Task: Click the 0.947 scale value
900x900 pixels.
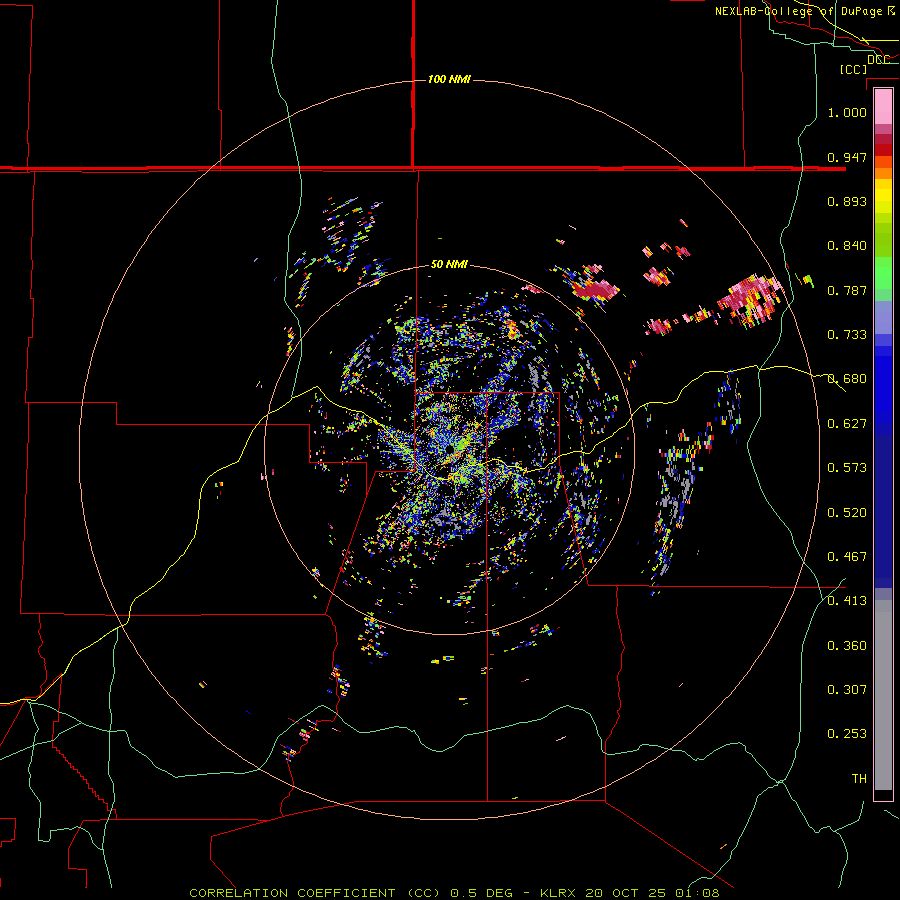Action: tap(847, 157)
